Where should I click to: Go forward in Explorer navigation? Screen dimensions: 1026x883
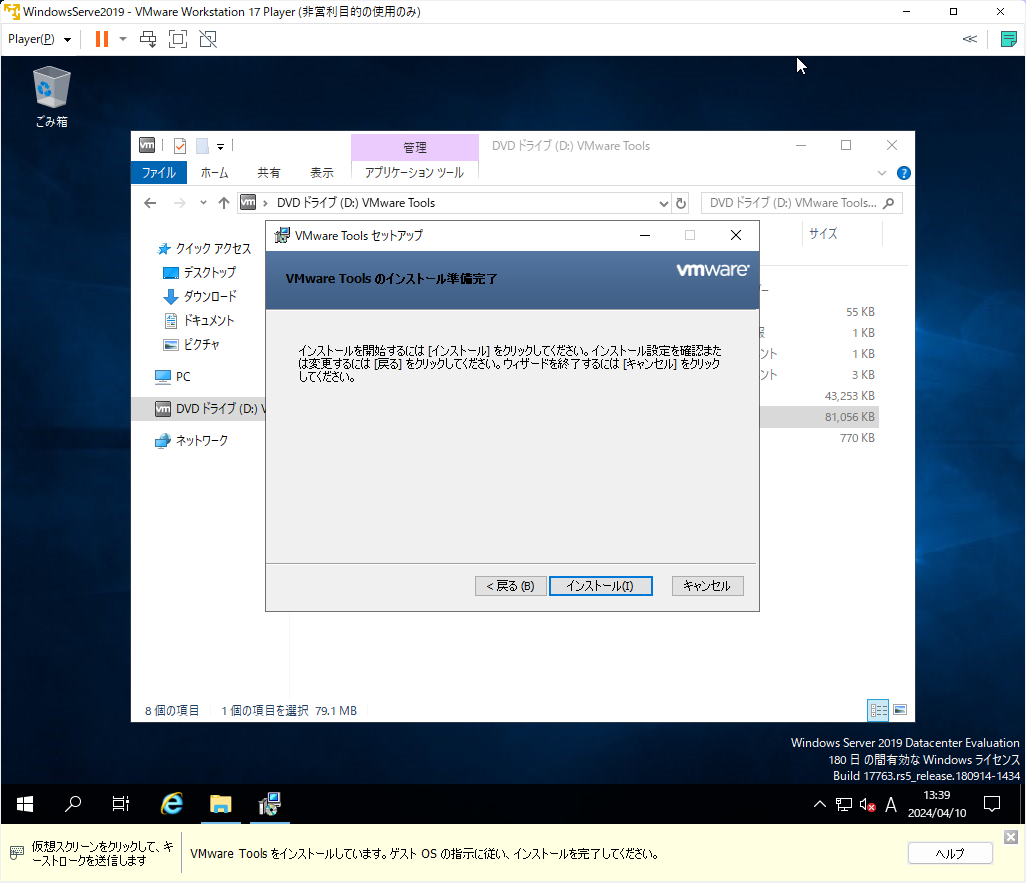[x=179, y=203]
